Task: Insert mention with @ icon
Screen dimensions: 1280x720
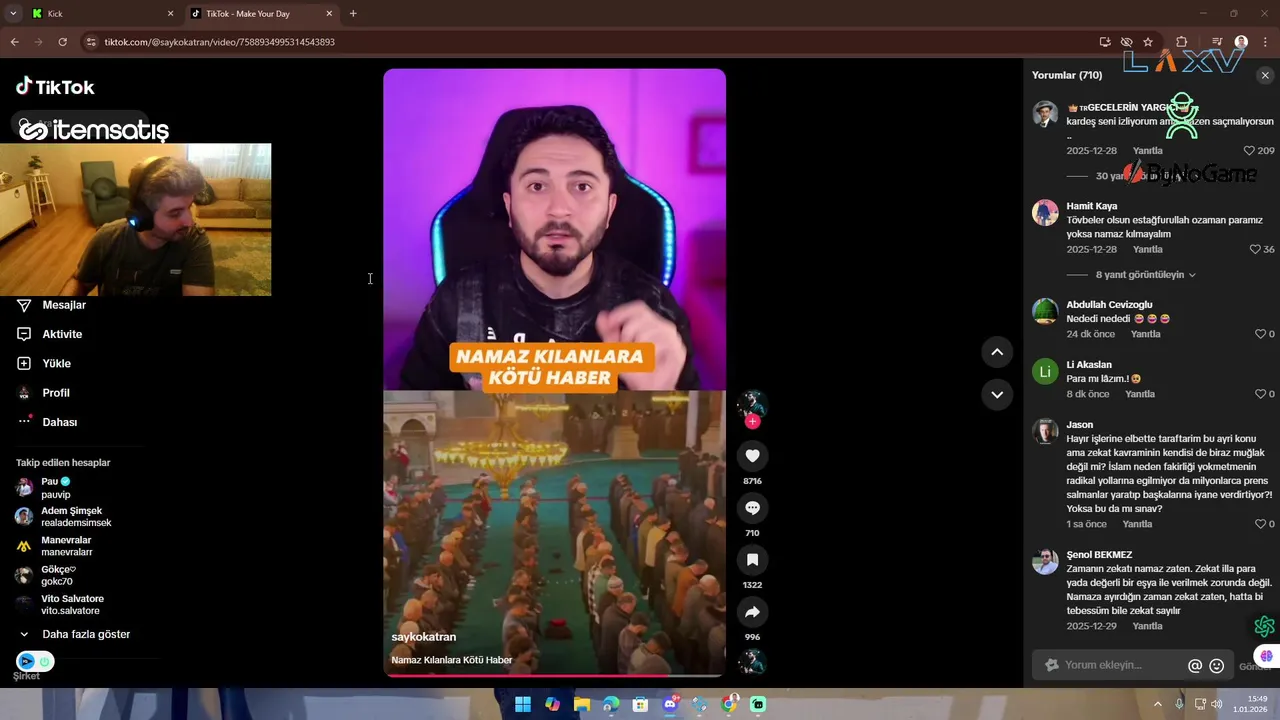Action: (x=1195, y=666)
